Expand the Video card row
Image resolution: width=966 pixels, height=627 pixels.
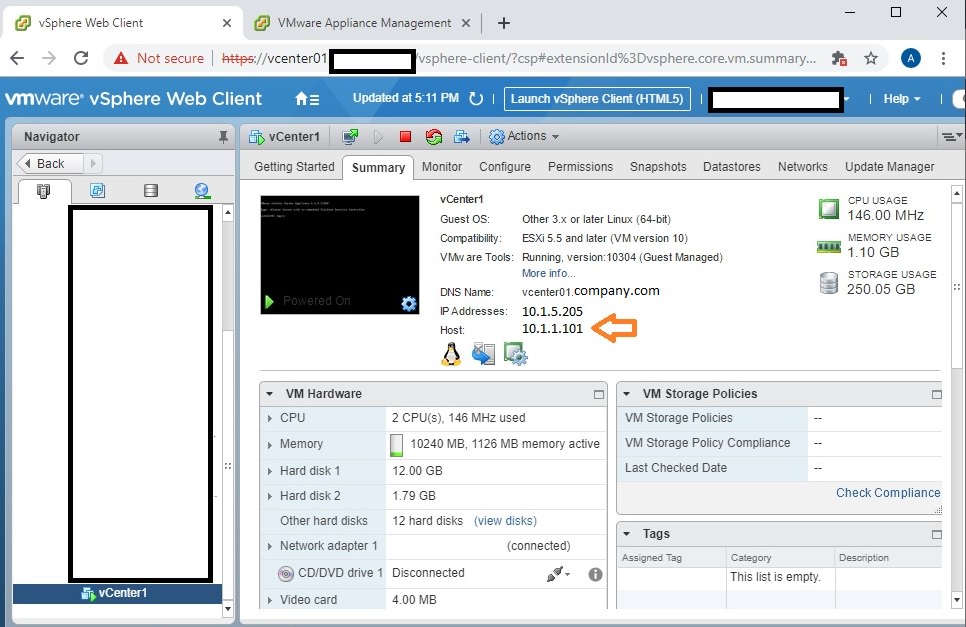[270, 600]
